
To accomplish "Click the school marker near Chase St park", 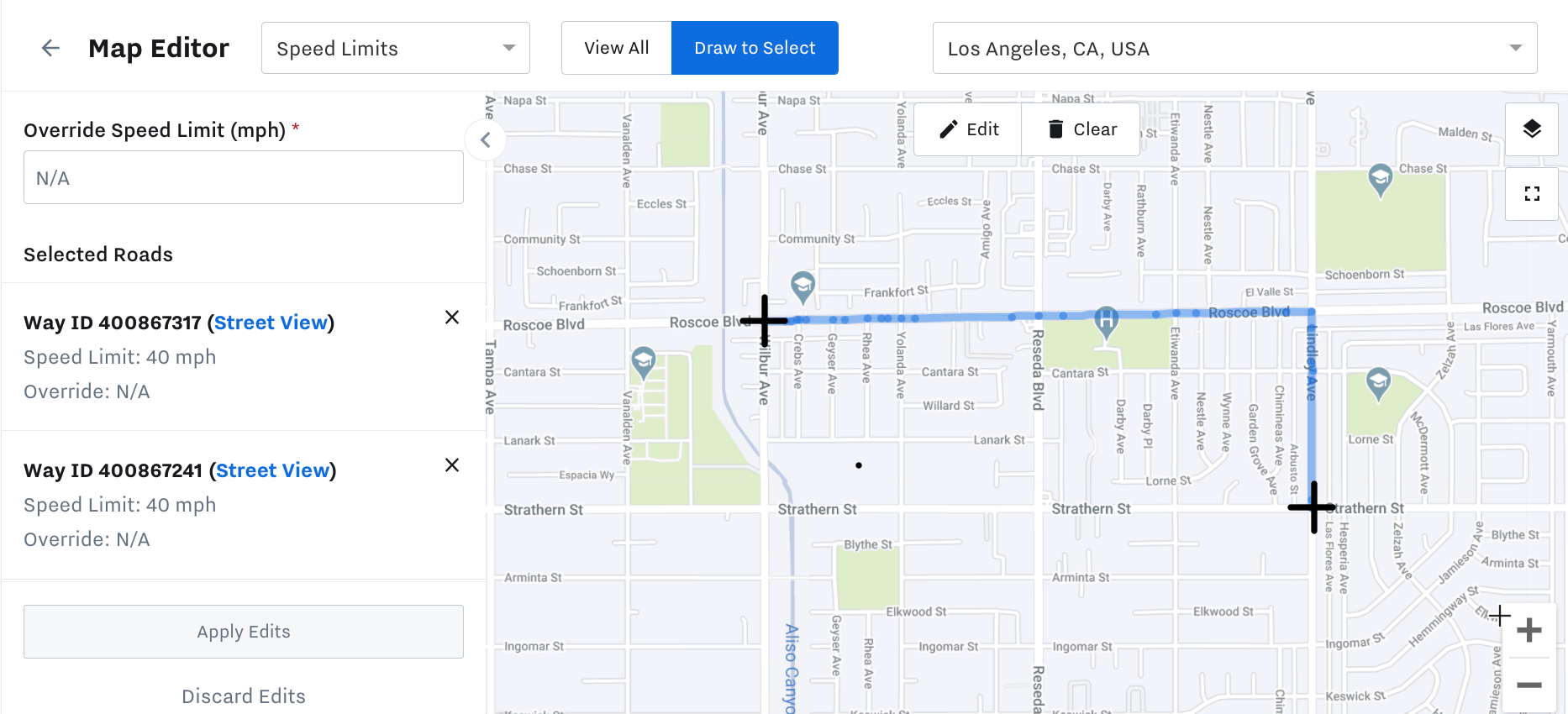I will pos(1380,177).
